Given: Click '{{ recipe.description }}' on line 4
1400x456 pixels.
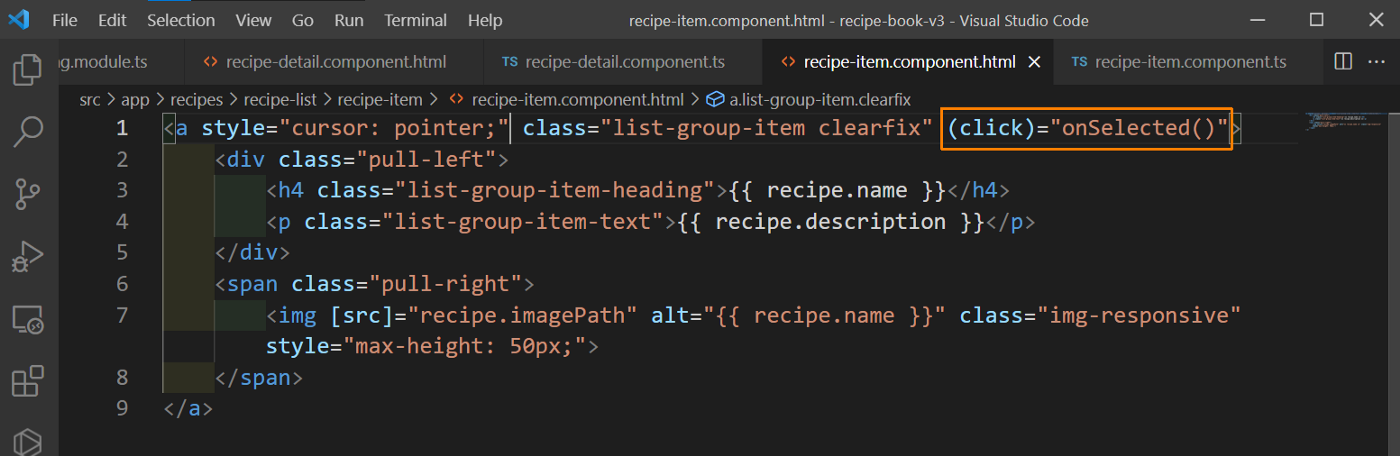Looking at the screenshot, I should click(831, 221).
